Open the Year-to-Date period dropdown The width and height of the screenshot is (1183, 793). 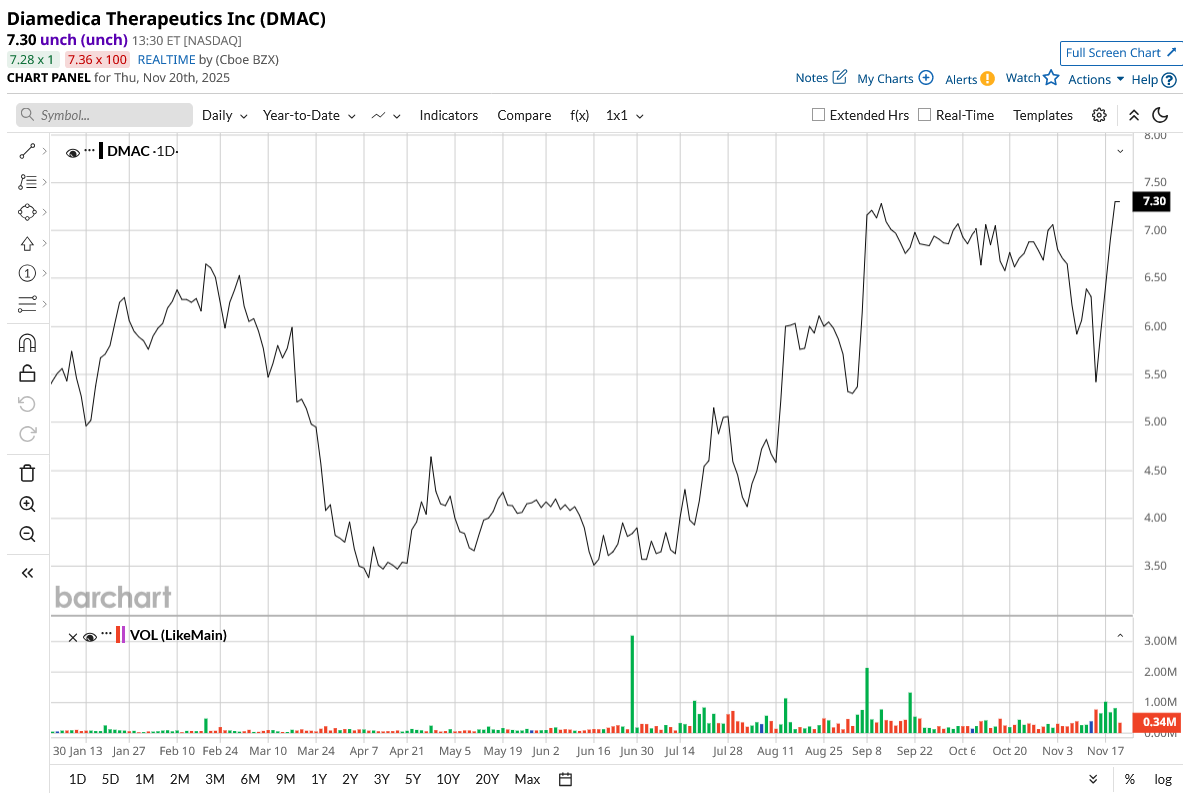[x=309, y=115]
